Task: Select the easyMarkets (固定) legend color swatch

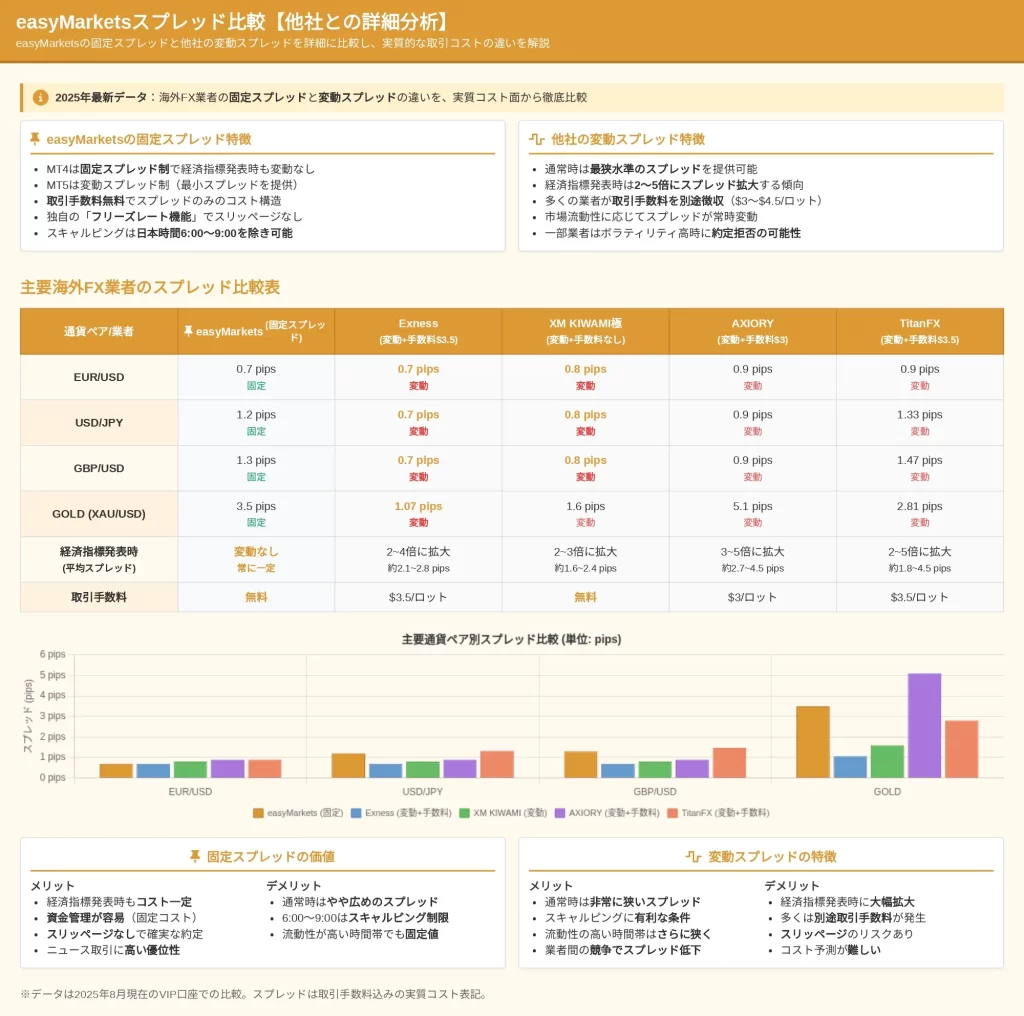Action: click(258, 813)
